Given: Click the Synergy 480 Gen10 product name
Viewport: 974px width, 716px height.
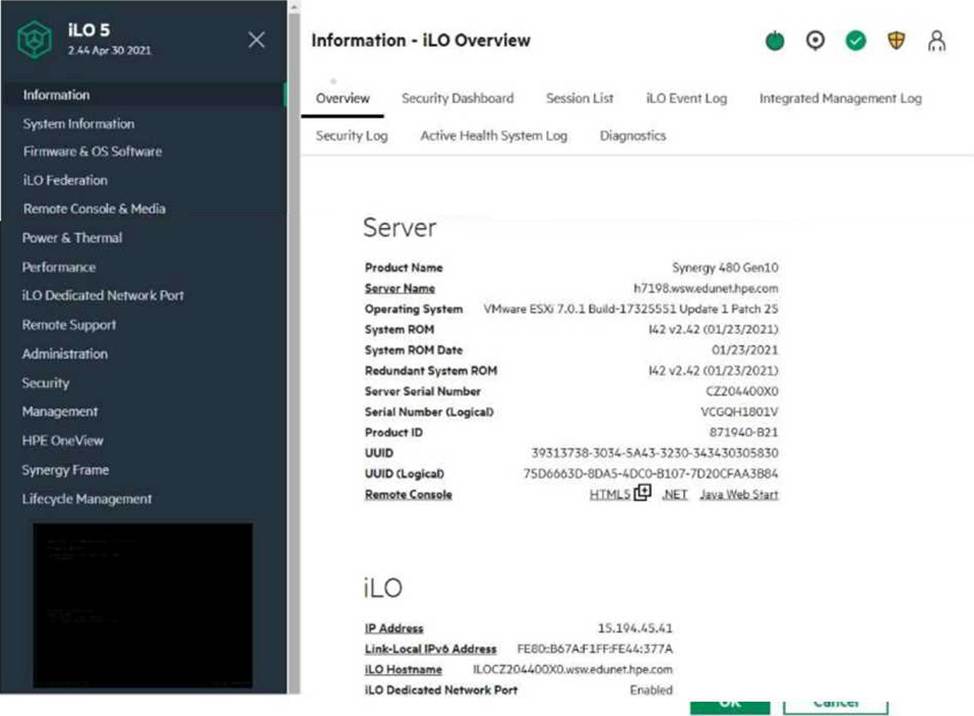Looking at the screenshot, I should pyautogui.click(x=725, y=268).
